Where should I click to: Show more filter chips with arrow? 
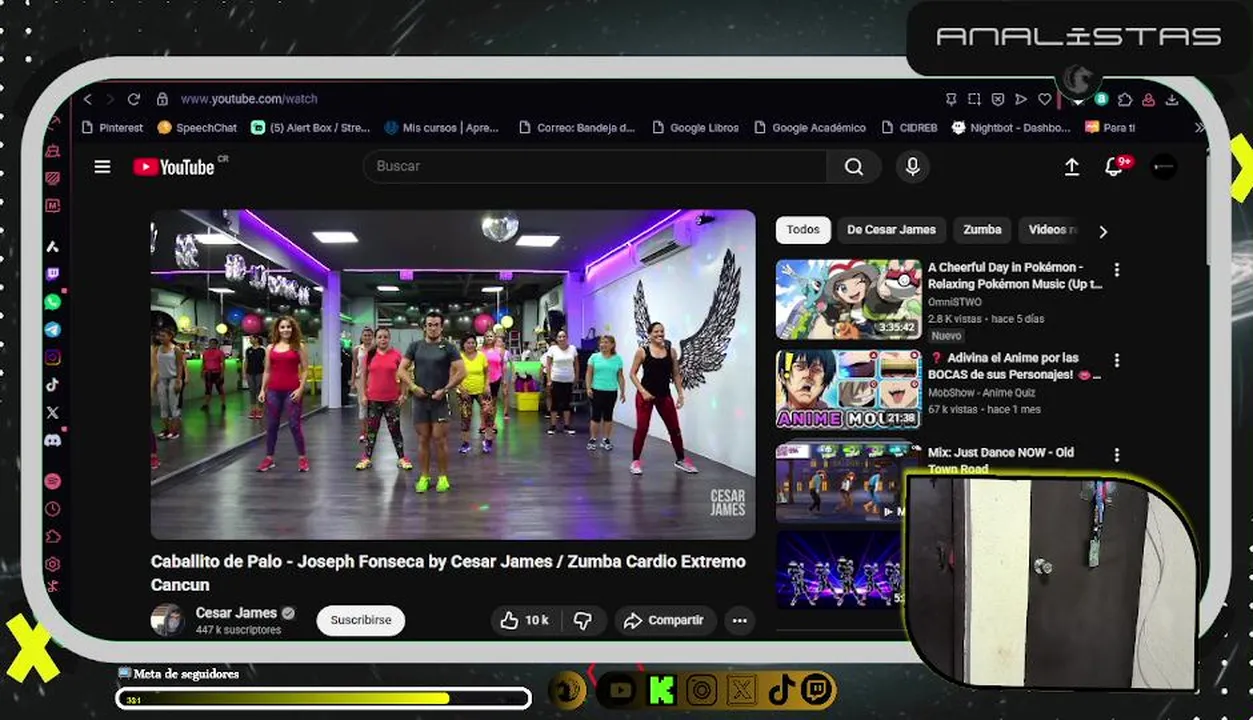coord(1103,232)
